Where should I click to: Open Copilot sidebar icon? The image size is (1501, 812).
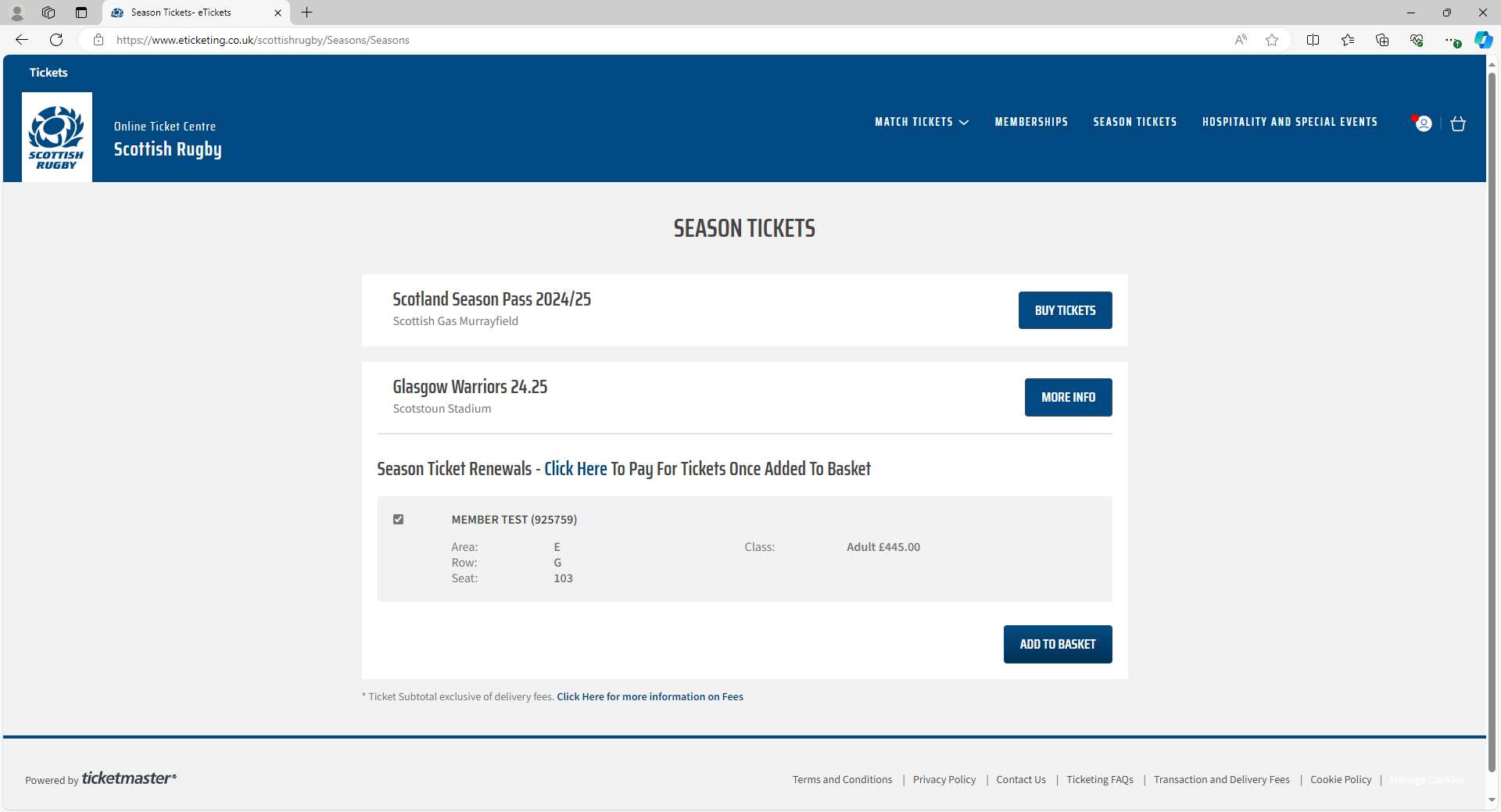tap(1483, 40)
